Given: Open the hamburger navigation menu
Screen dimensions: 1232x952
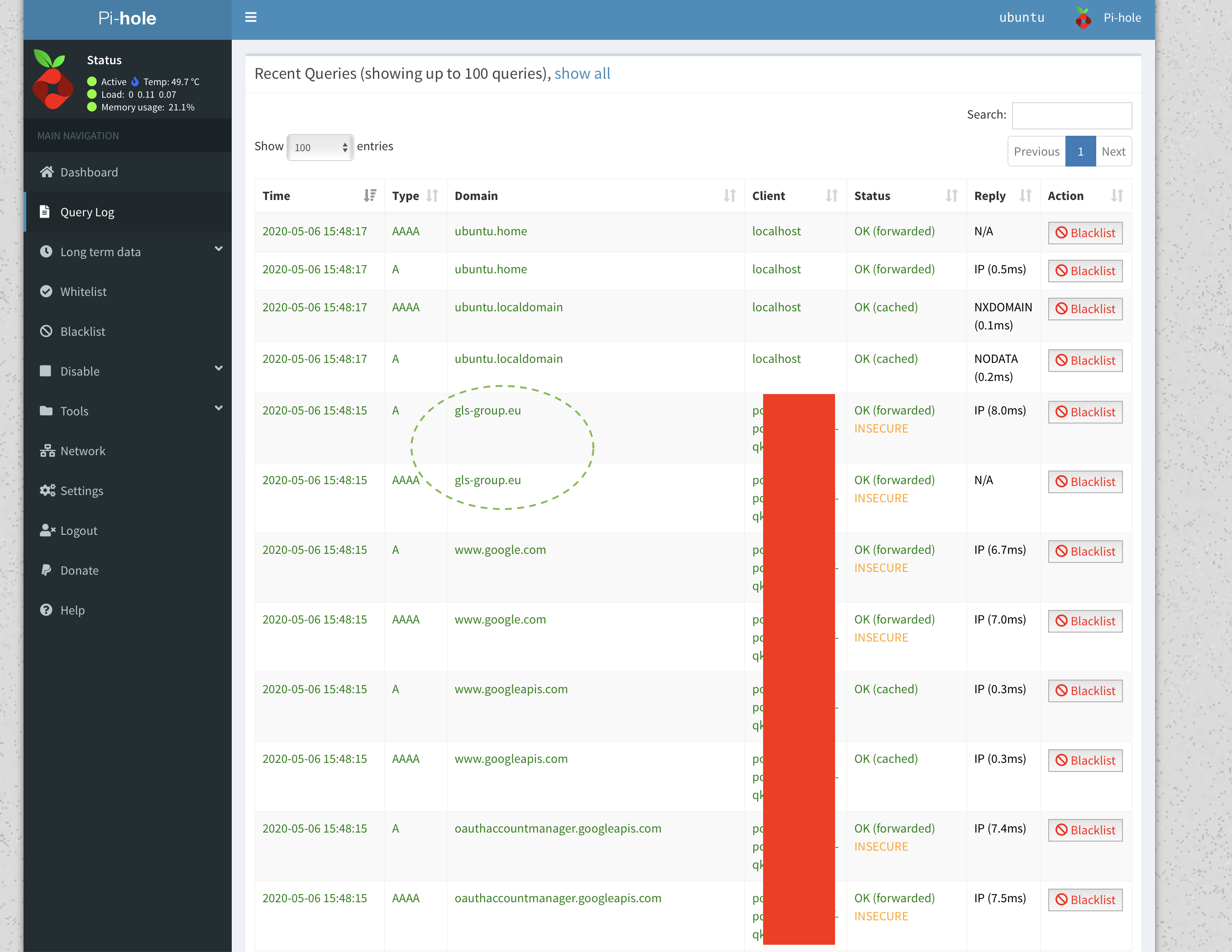Looking at the screenshot, I should [x=250, y=17].
